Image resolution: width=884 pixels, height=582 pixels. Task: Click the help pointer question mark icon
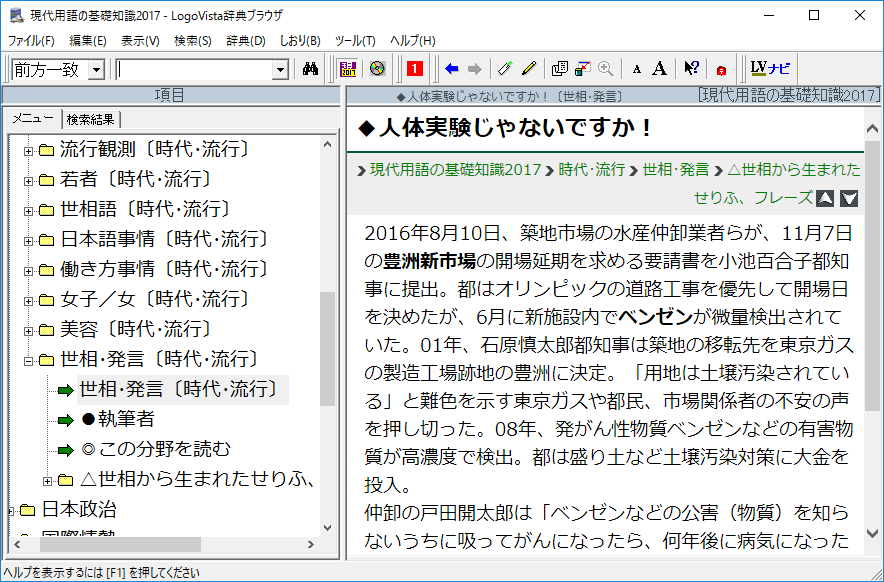click(x=691, y=69)
